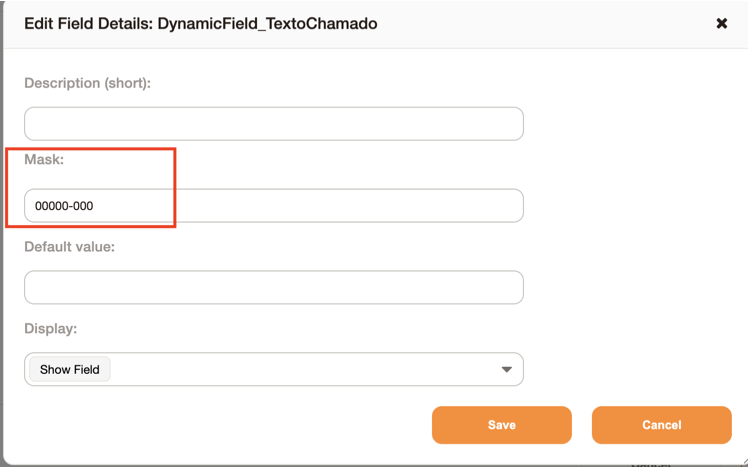Click the Mask label
This screenshot has height=467, width=748.
(x=44, y=159)
